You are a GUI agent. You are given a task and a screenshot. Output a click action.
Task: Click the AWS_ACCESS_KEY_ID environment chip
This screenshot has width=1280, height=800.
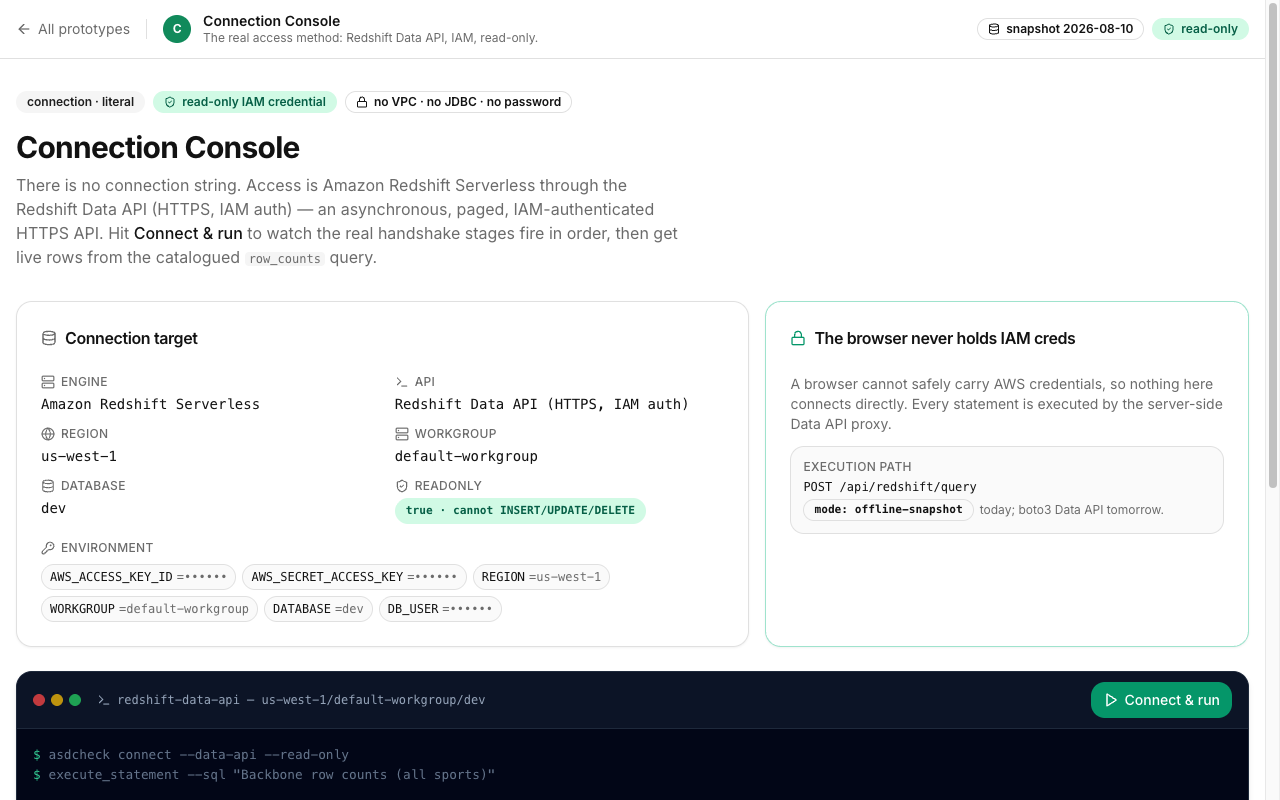coord(139,577)
